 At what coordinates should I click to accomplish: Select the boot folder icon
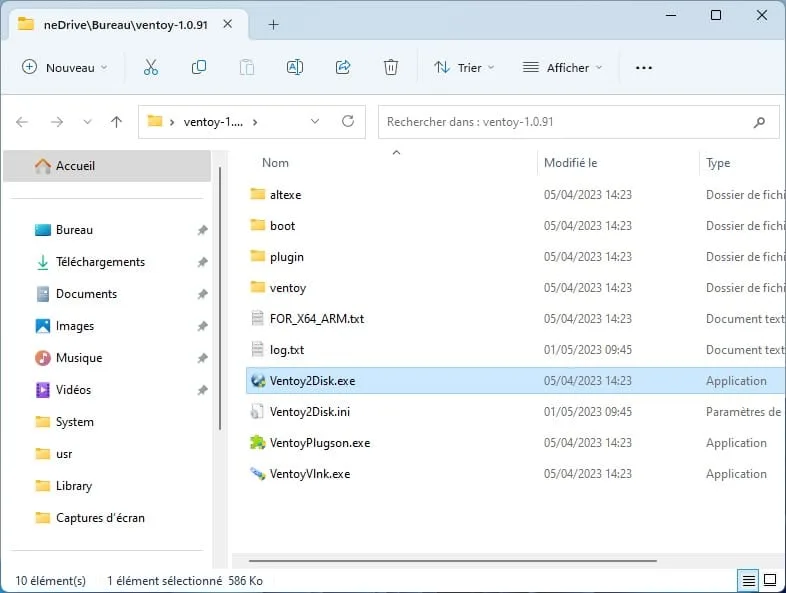[x=258, y=225]
